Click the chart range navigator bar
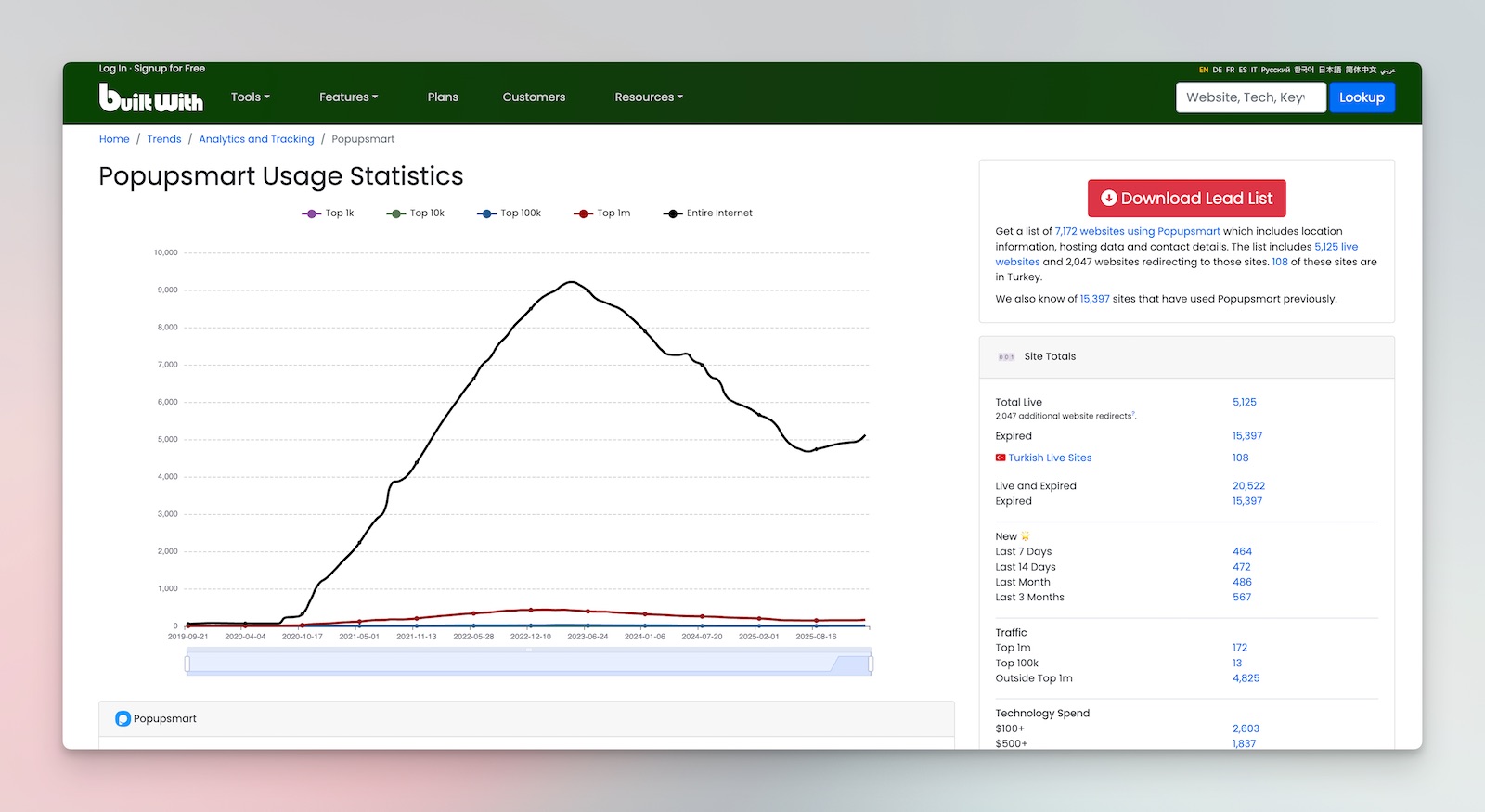Screen dimensions: 1485x812 (x=529, y=663)
